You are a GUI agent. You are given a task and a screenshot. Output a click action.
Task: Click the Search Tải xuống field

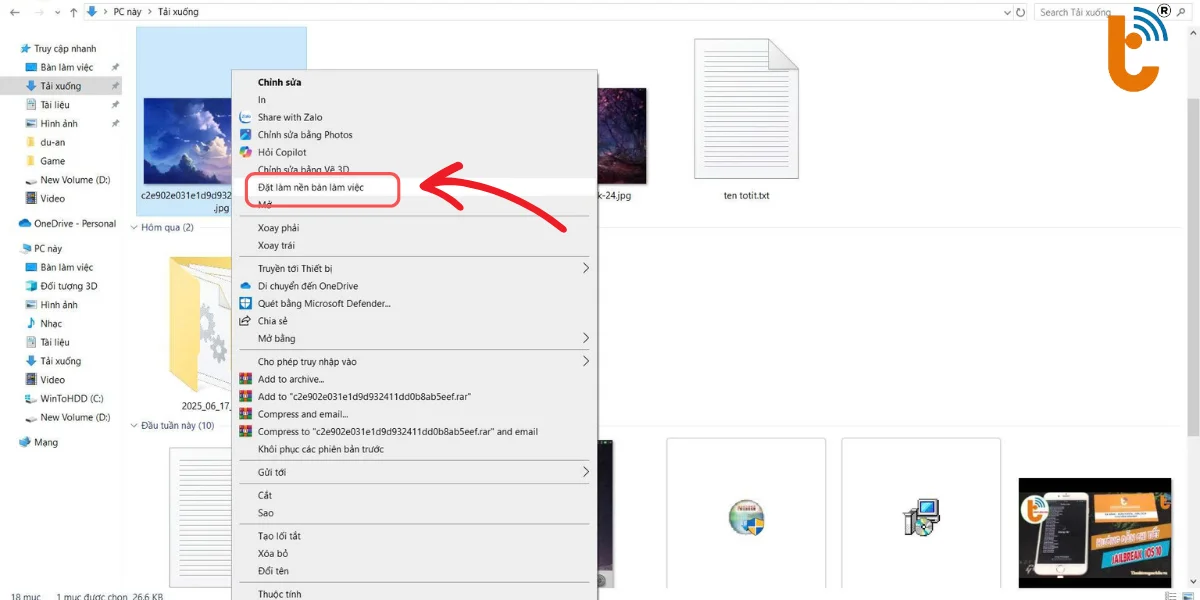tap(1080, 12)
